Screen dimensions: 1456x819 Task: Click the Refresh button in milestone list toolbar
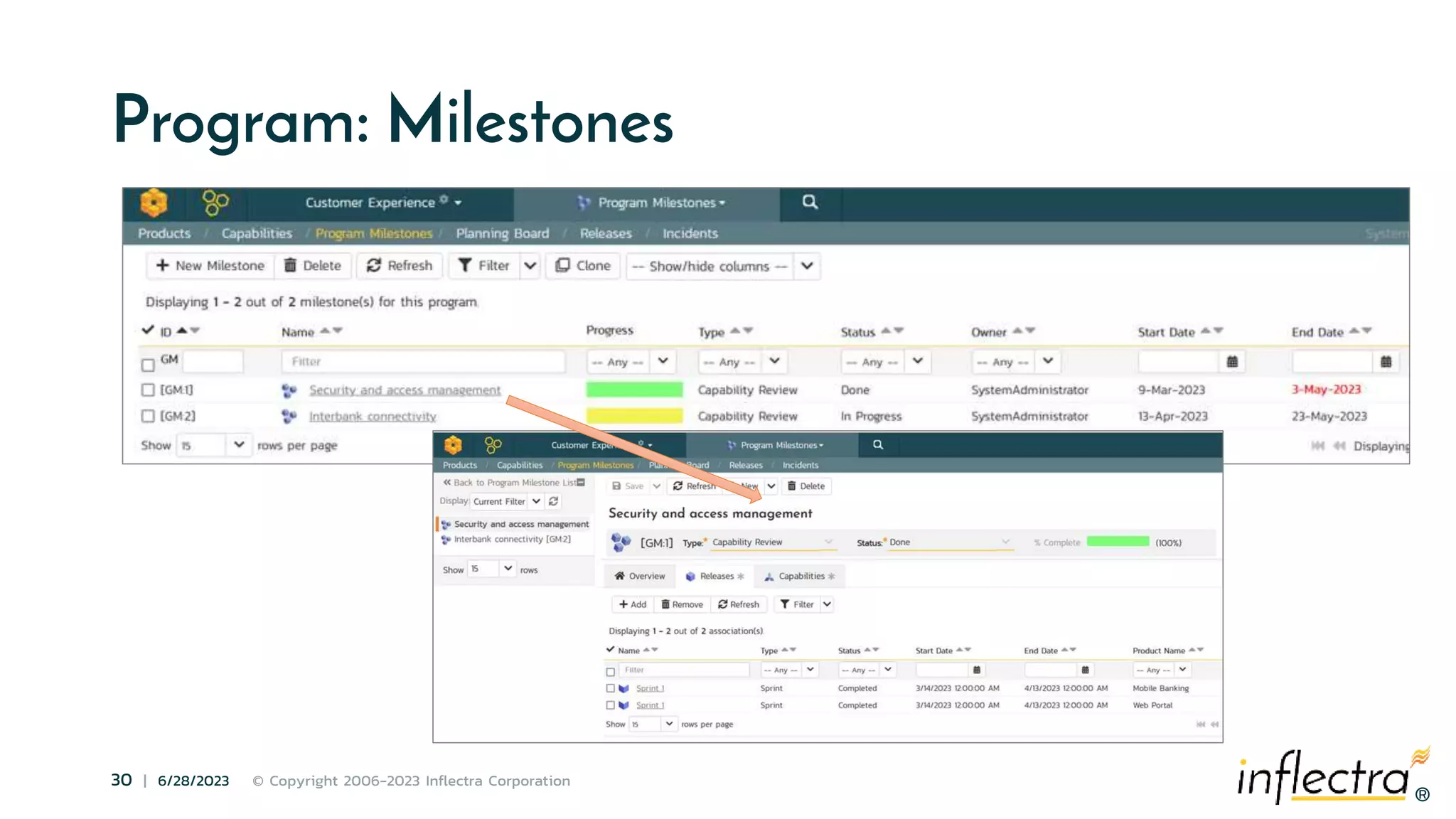point(400,266)
